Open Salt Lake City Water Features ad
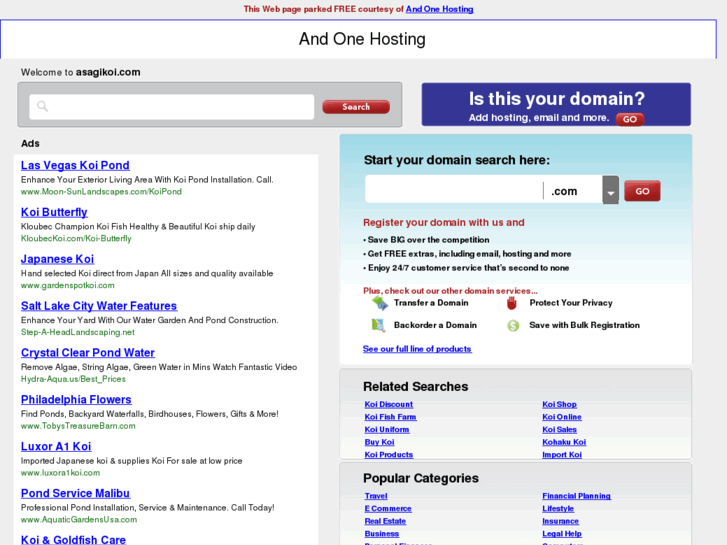Viewport: 727px width, 545px height. pyautogui.click(x=99, y=306)
